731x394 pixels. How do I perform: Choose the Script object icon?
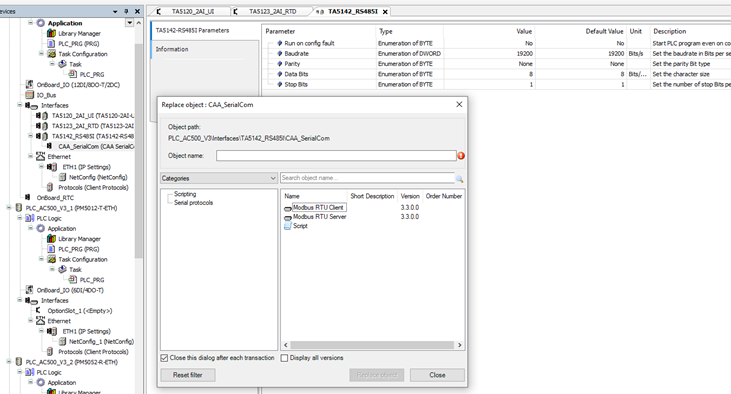point(288,226)
